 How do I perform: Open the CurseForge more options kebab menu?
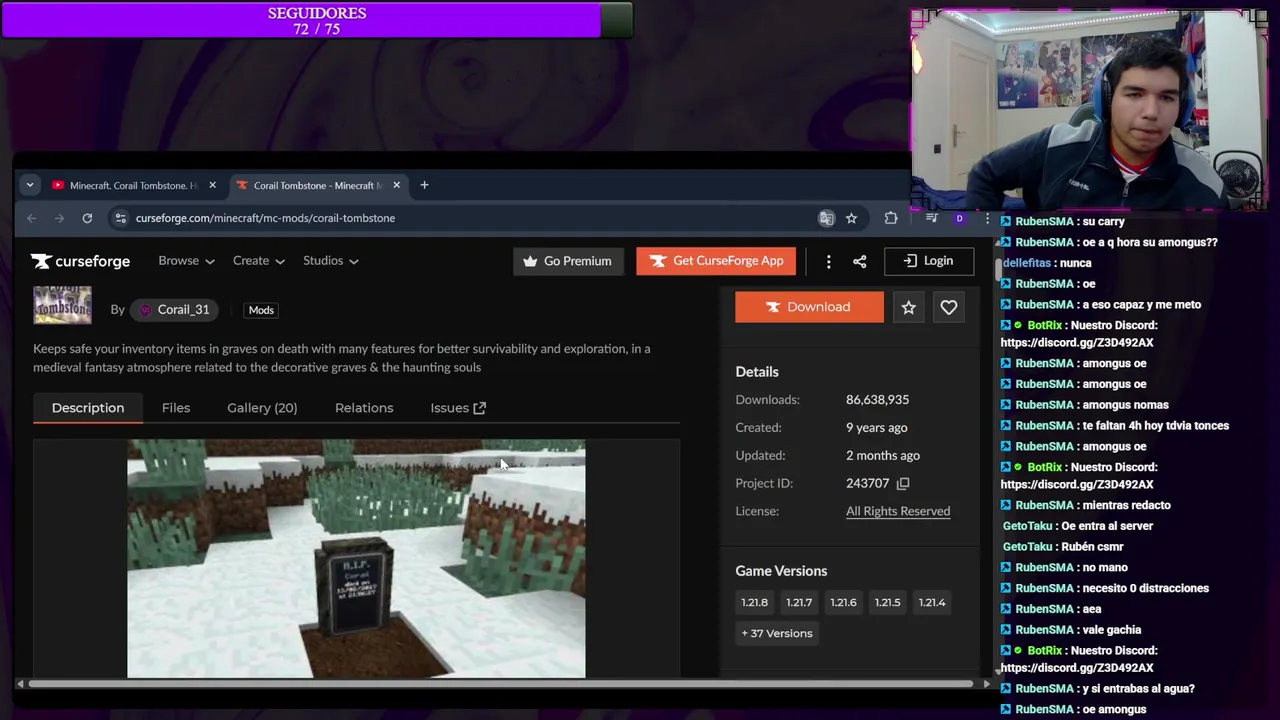point(828,261)
